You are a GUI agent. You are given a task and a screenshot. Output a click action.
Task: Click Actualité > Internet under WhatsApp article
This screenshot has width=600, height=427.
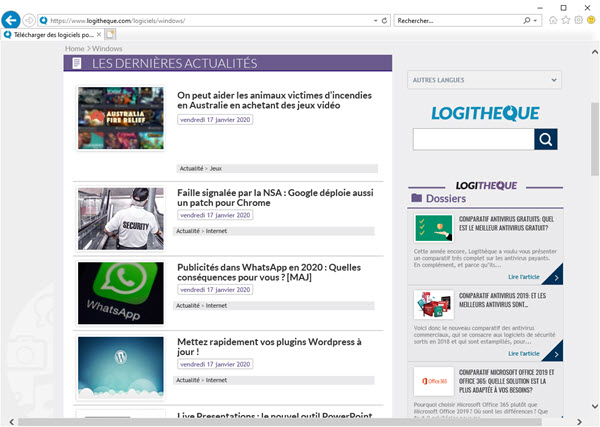[x=201, y=306]
